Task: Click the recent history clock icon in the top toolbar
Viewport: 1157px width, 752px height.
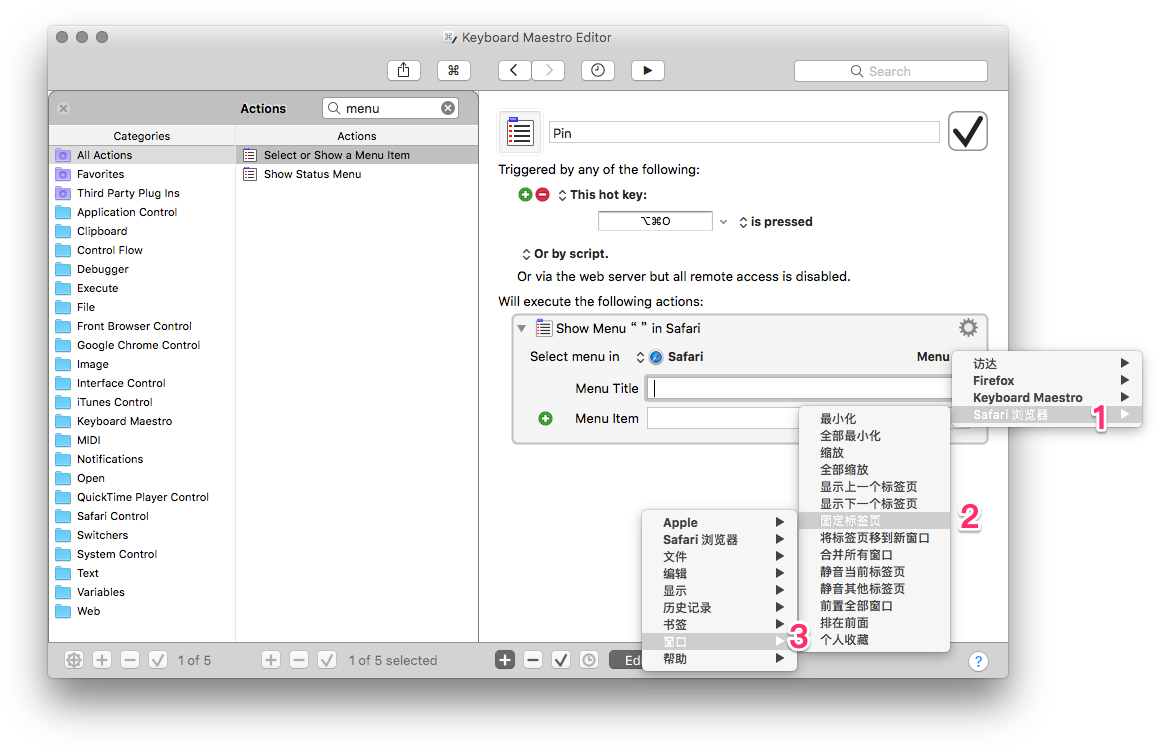Action: tap(598, 70)
